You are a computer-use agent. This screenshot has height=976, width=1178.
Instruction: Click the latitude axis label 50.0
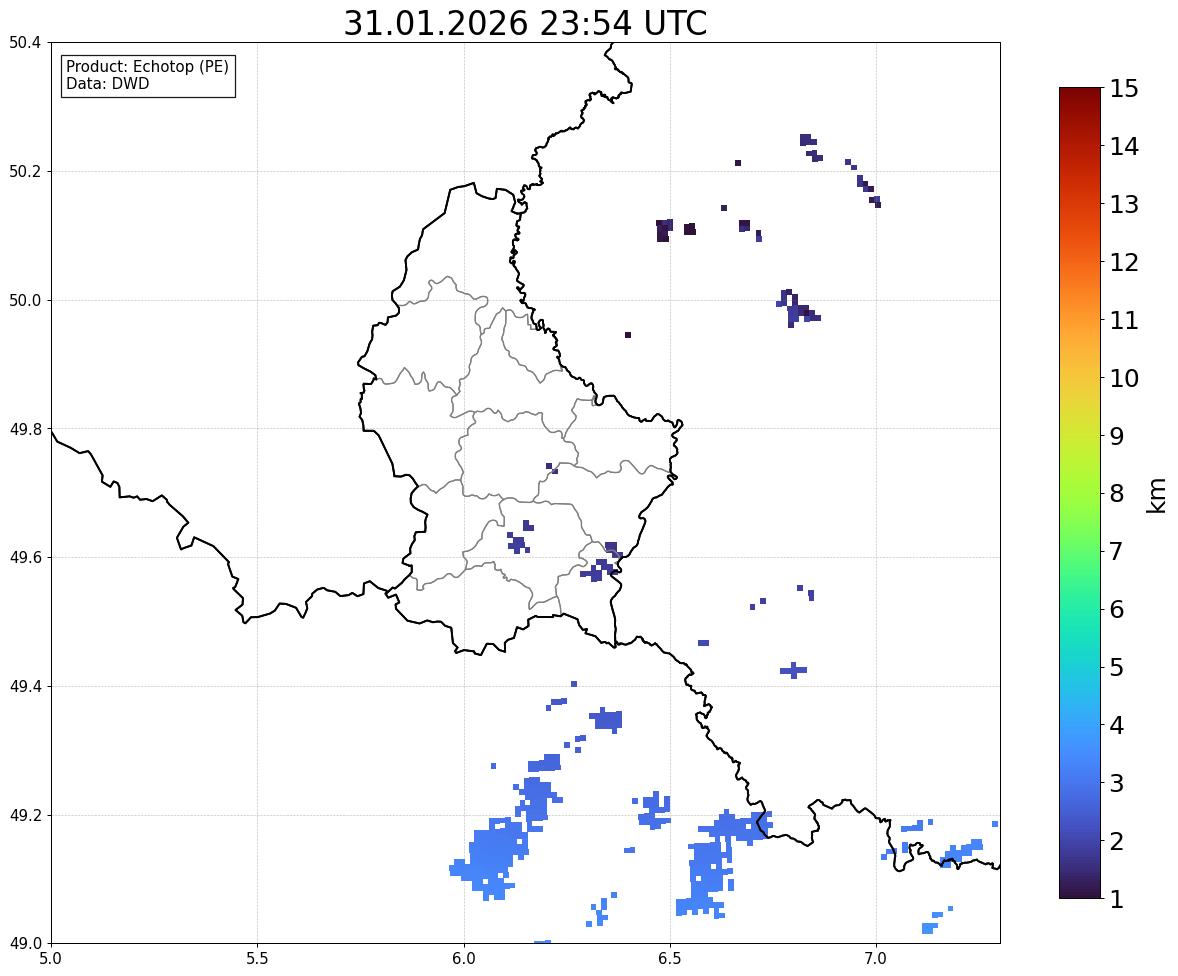[25, 301]
